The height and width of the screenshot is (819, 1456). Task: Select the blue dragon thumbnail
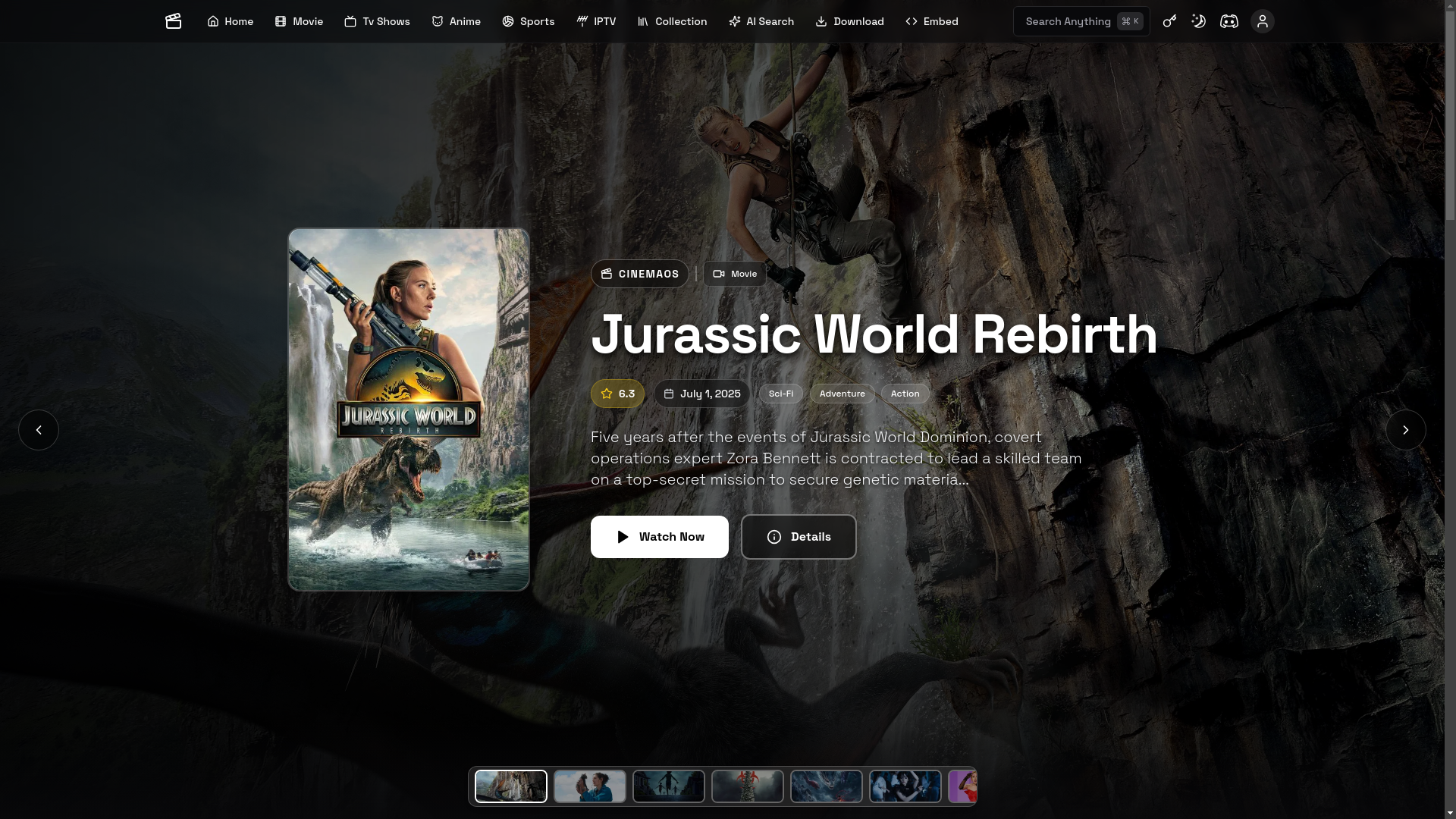pos(827,786)
